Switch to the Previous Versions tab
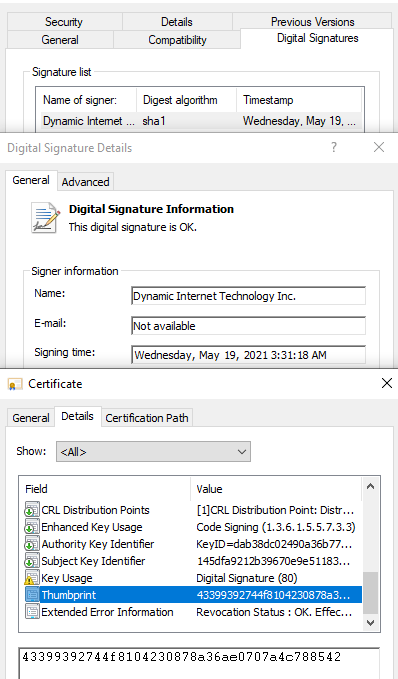398x679 pixels. [313, 22]
